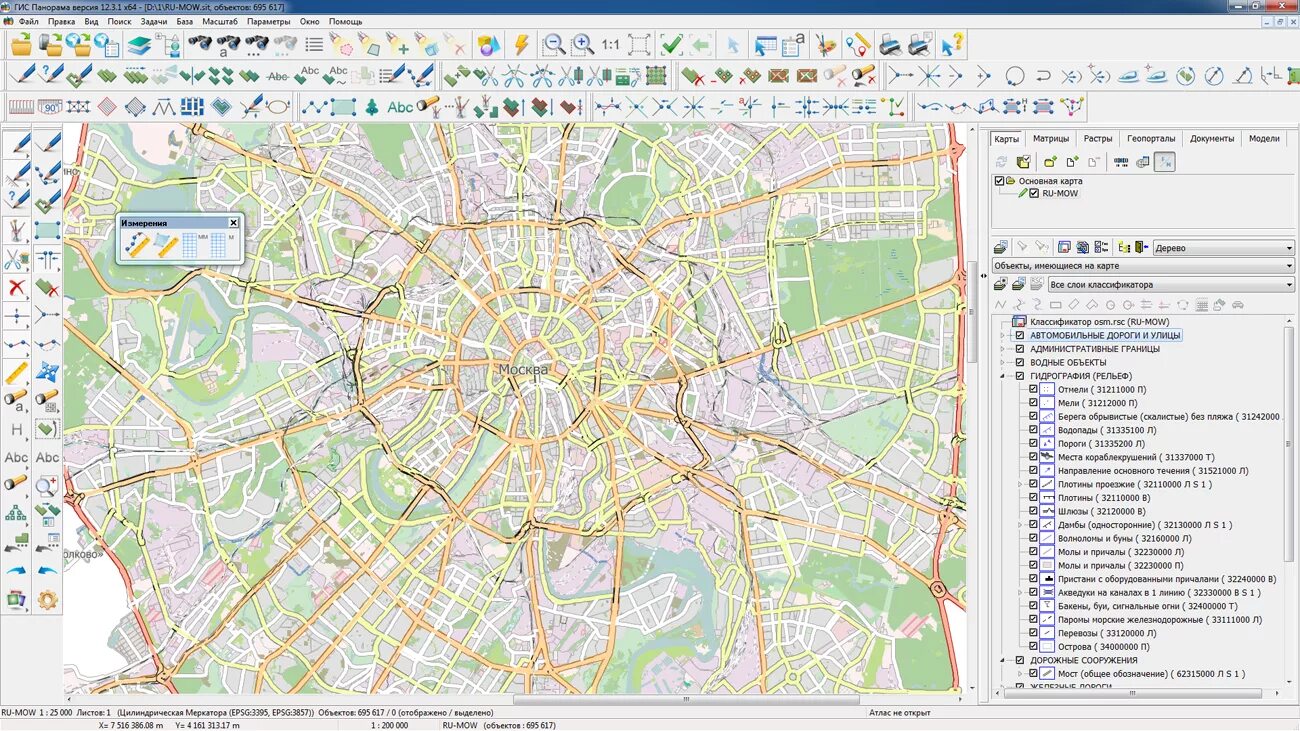Uncheck ВОДНЫЕ ОБЪЕКТЫ checkbox

pos(1020,362)
